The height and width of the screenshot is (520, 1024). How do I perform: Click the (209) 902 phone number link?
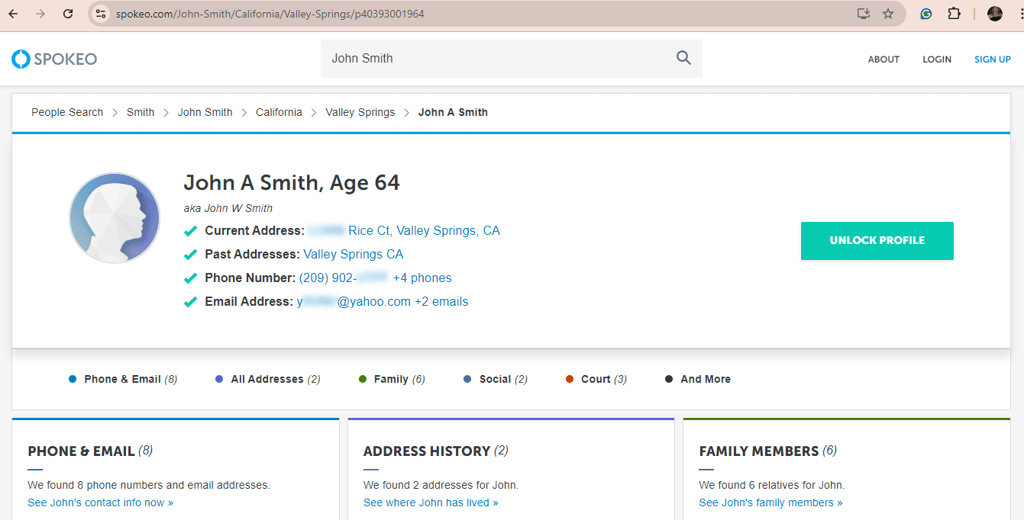(344, 278)
